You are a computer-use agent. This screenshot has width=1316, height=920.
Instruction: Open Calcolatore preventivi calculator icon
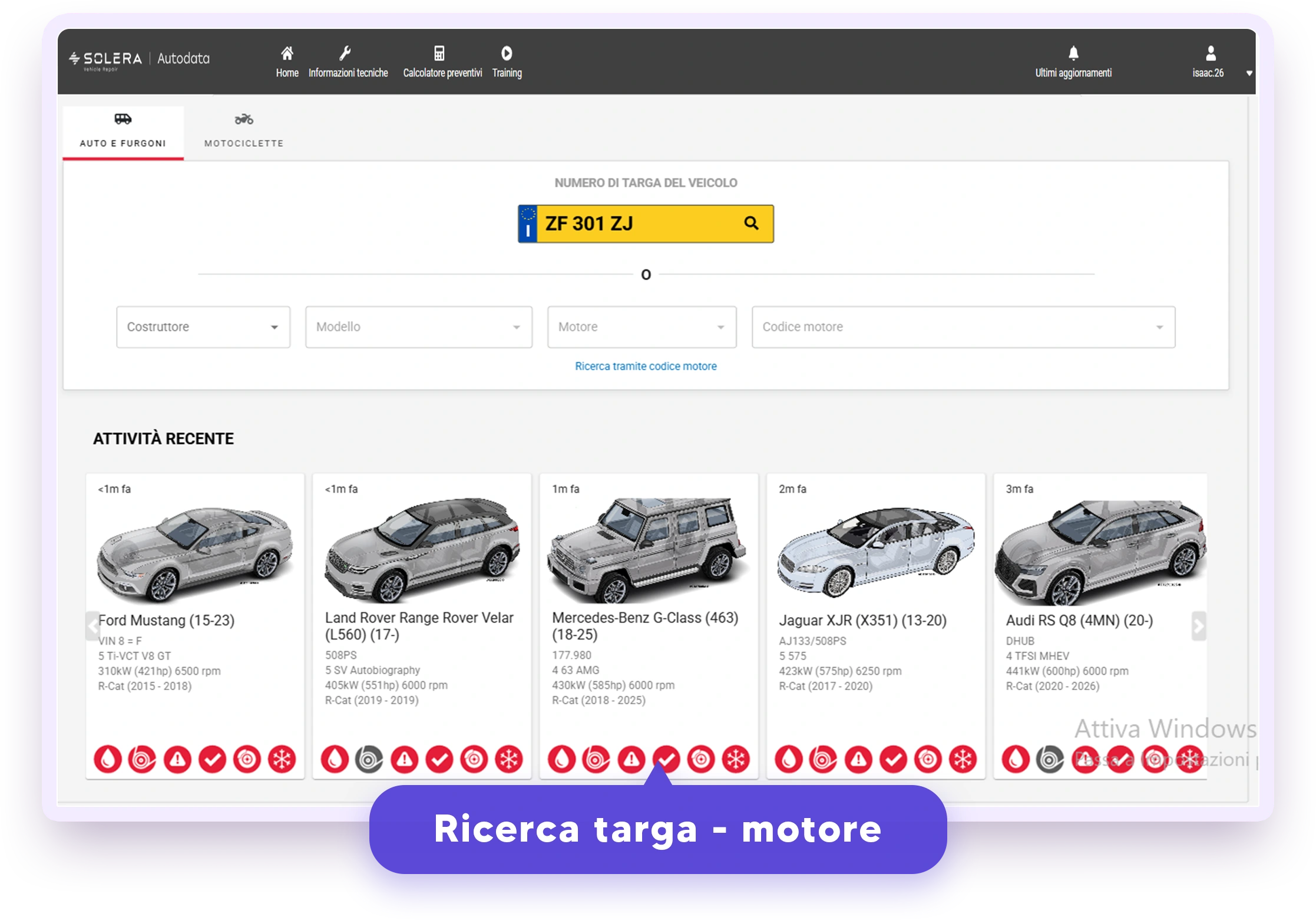[439, 54]
